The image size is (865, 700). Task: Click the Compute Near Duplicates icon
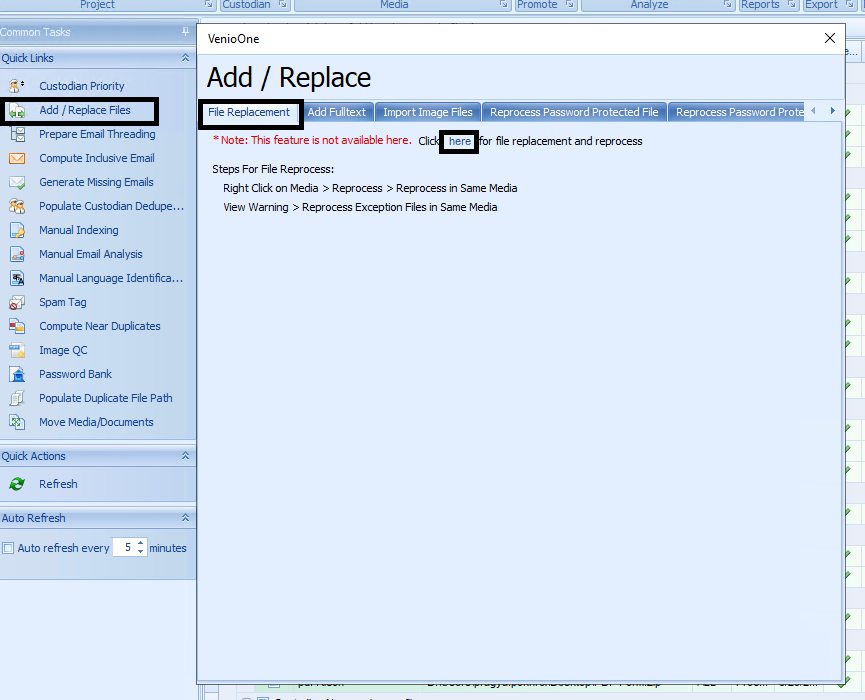[17, 326]
